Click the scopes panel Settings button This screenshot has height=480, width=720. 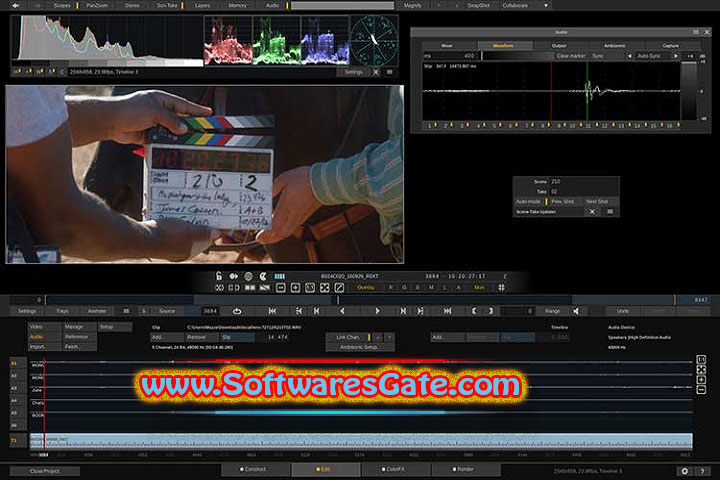pos(354,72)
